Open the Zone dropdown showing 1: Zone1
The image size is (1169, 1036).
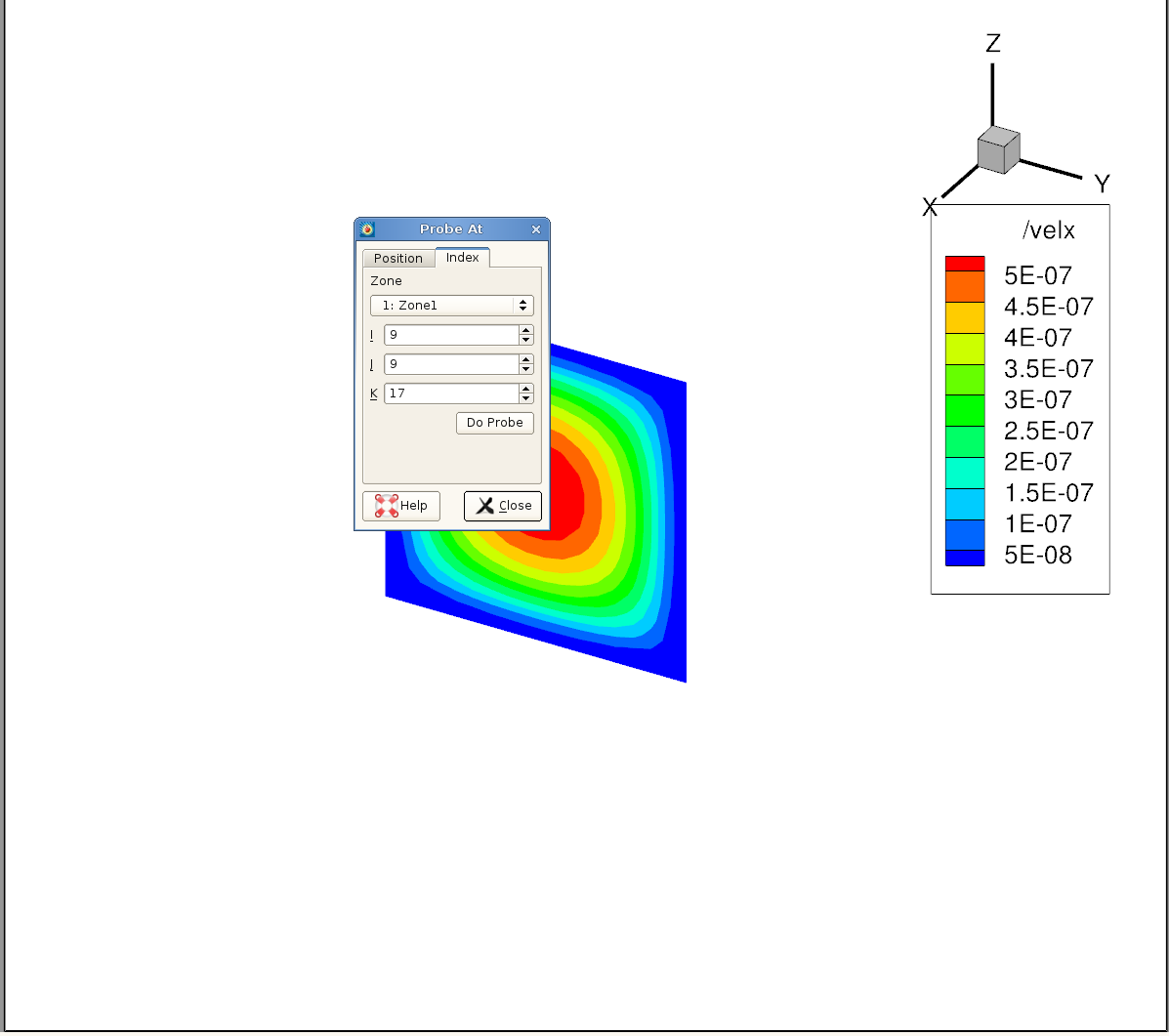451,306
